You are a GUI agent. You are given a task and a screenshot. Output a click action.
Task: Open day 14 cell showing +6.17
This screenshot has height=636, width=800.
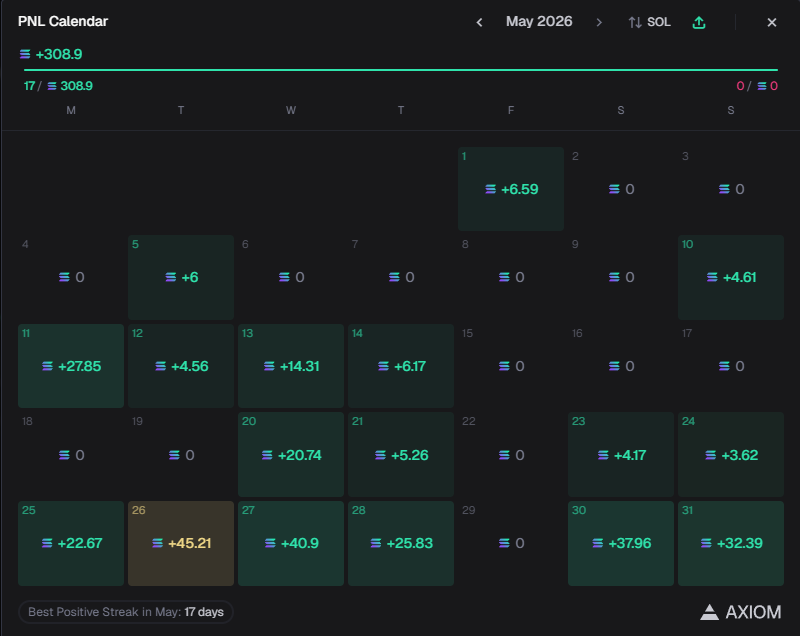pyautogui.click(x=401, y=366)
